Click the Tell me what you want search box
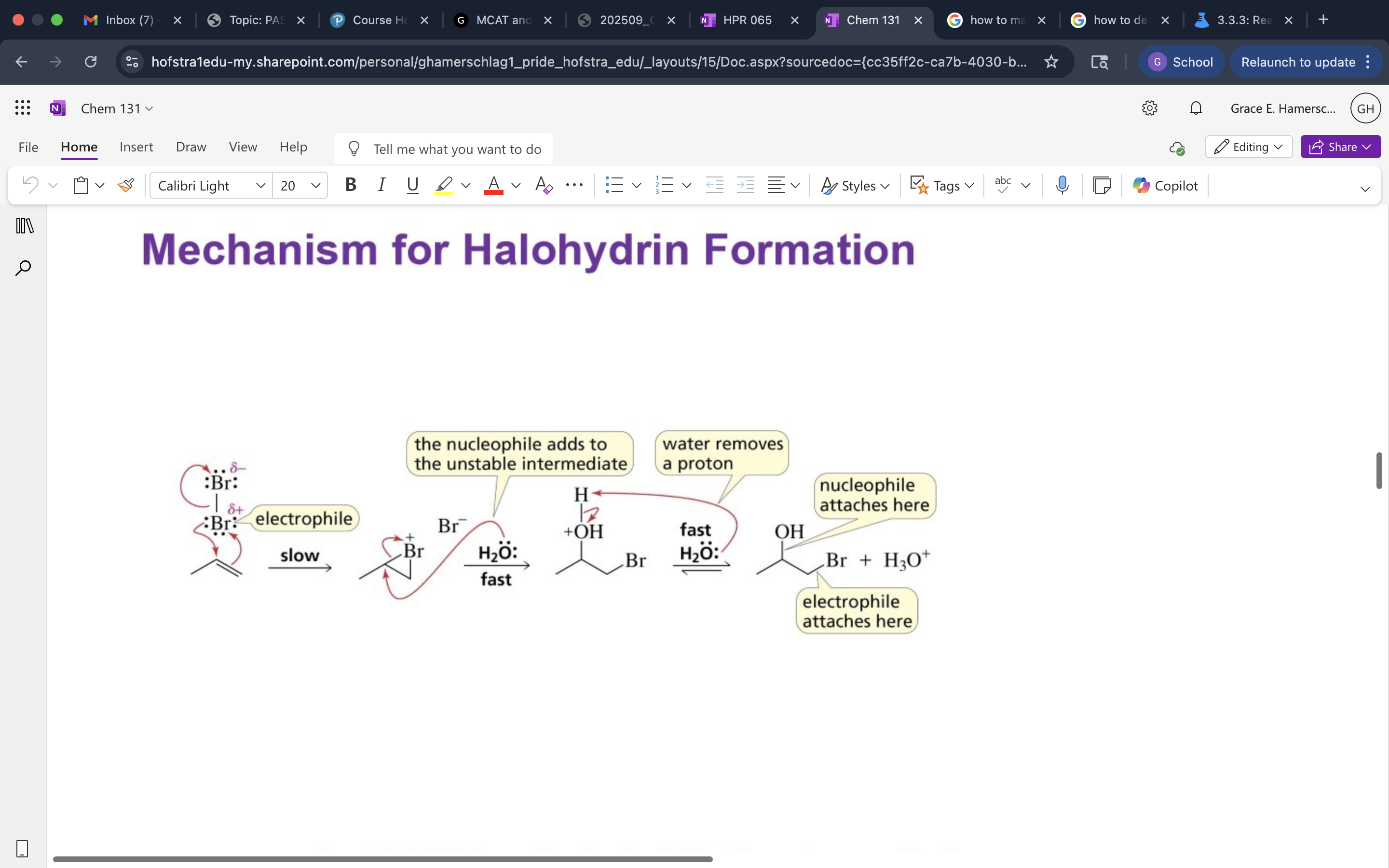 point(456,149)
